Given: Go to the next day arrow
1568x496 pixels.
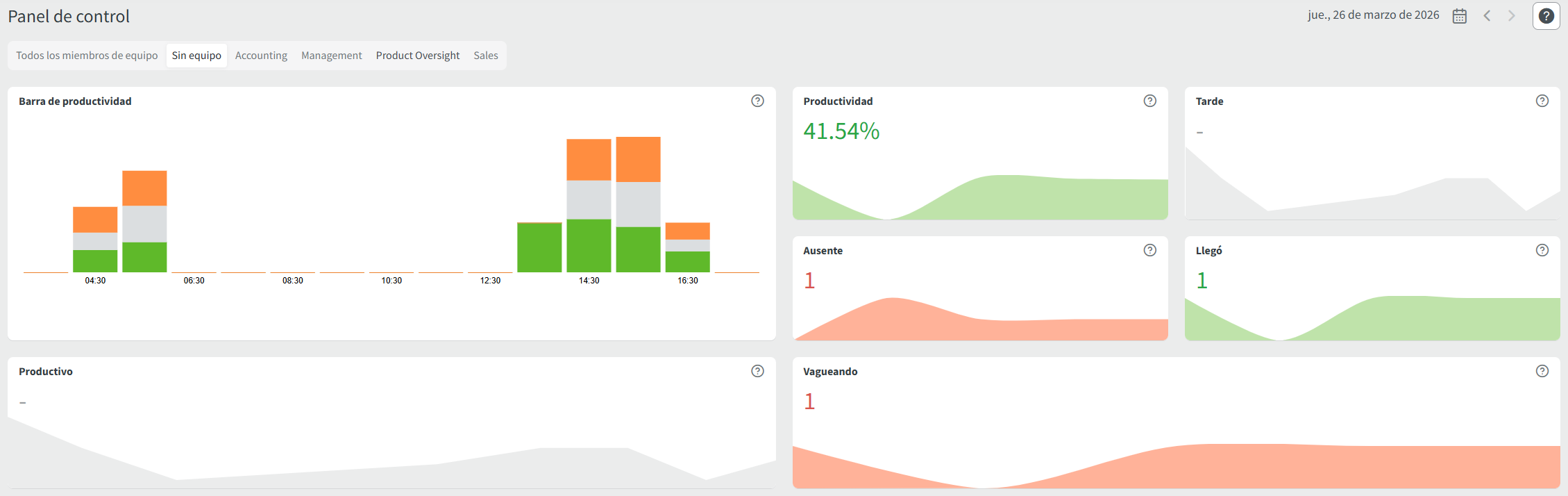Looking at the screenshot, I should pyautogui.click(x=1511, y=16).
